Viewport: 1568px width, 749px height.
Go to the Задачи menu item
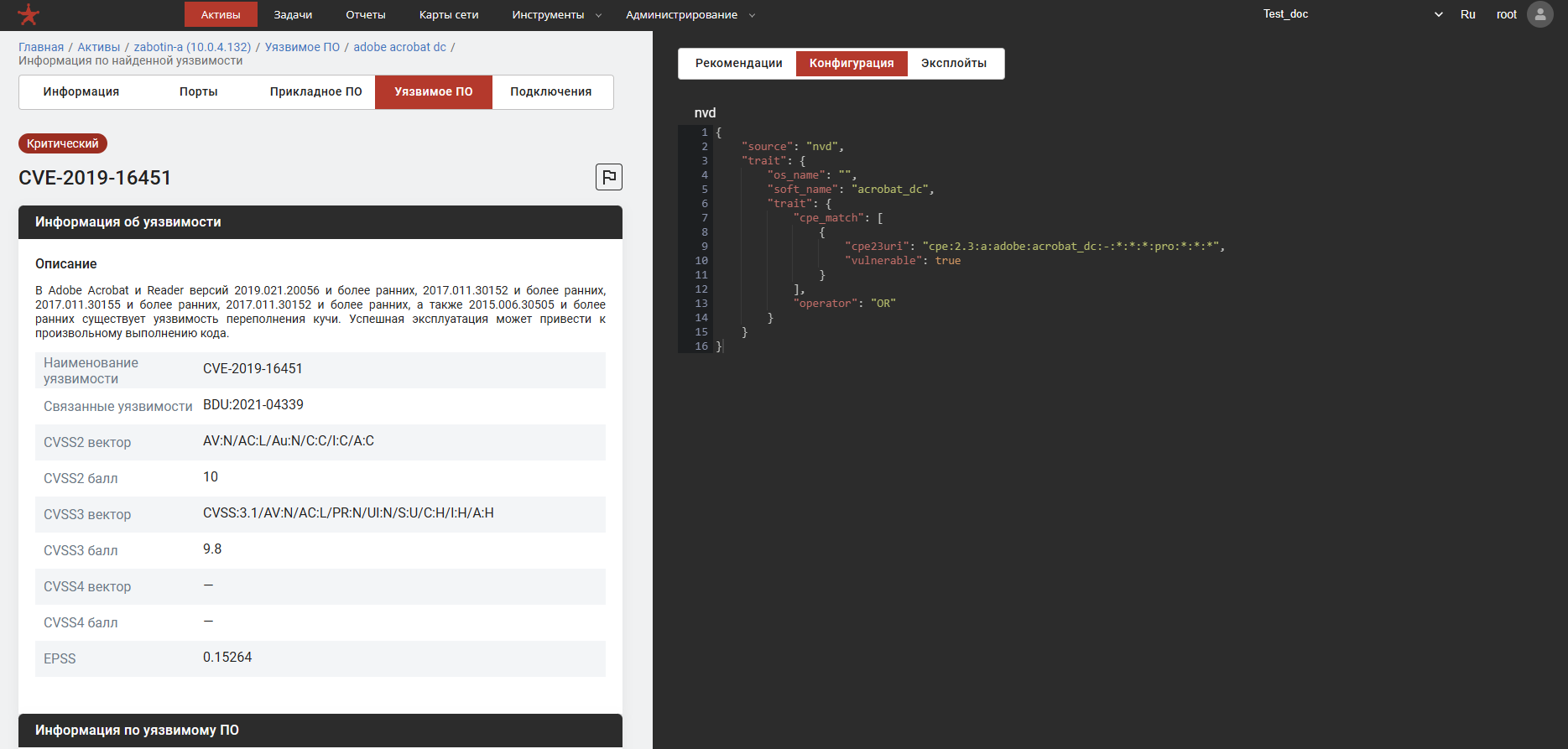click(293, 15)
